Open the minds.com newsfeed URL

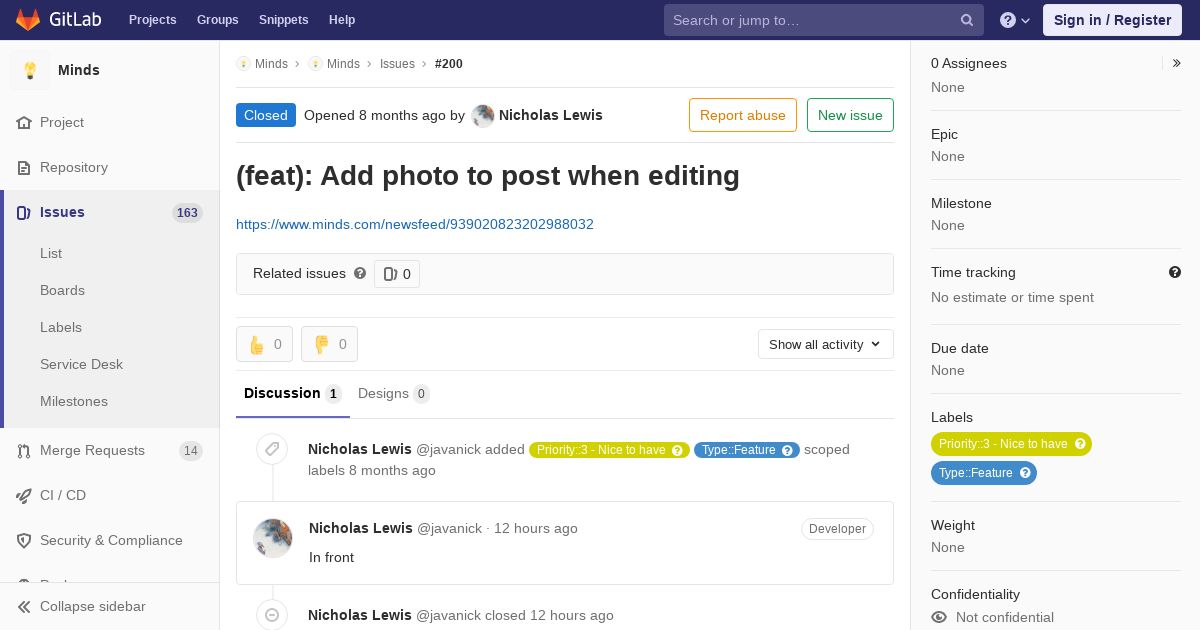(x=415, y=224)
